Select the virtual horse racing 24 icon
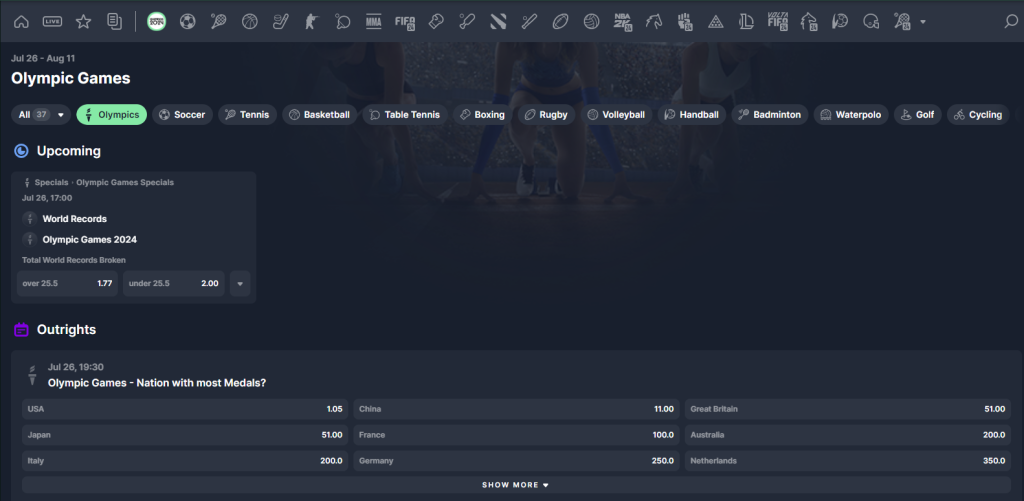Image resolution: width=1024 pixels, height=501 pixels. (809, 22)
